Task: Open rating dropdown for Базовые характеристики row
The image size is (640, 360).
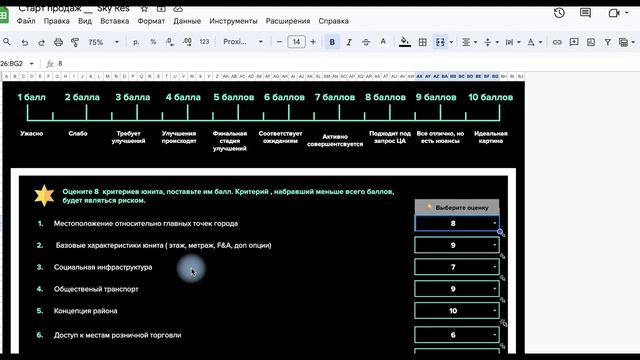Action: (x=495, y=245)
